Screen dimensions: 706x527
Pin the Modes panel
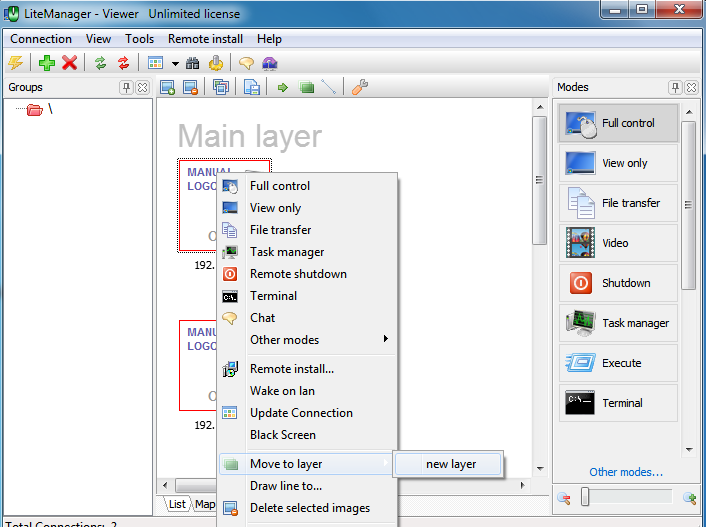(675, 87)
